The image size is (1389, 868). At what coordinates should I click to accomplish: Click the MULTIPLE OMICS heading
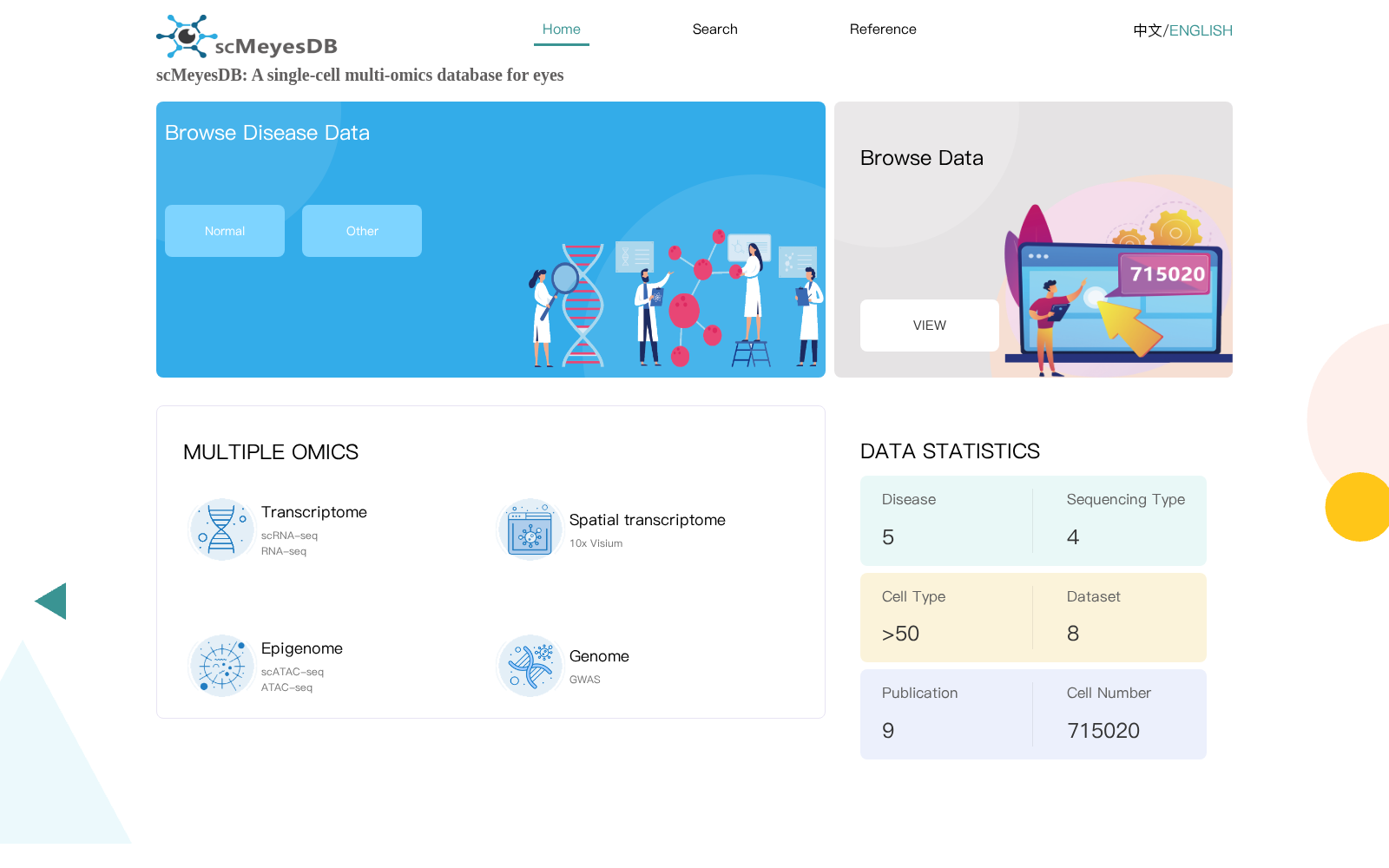pos(271,452)
